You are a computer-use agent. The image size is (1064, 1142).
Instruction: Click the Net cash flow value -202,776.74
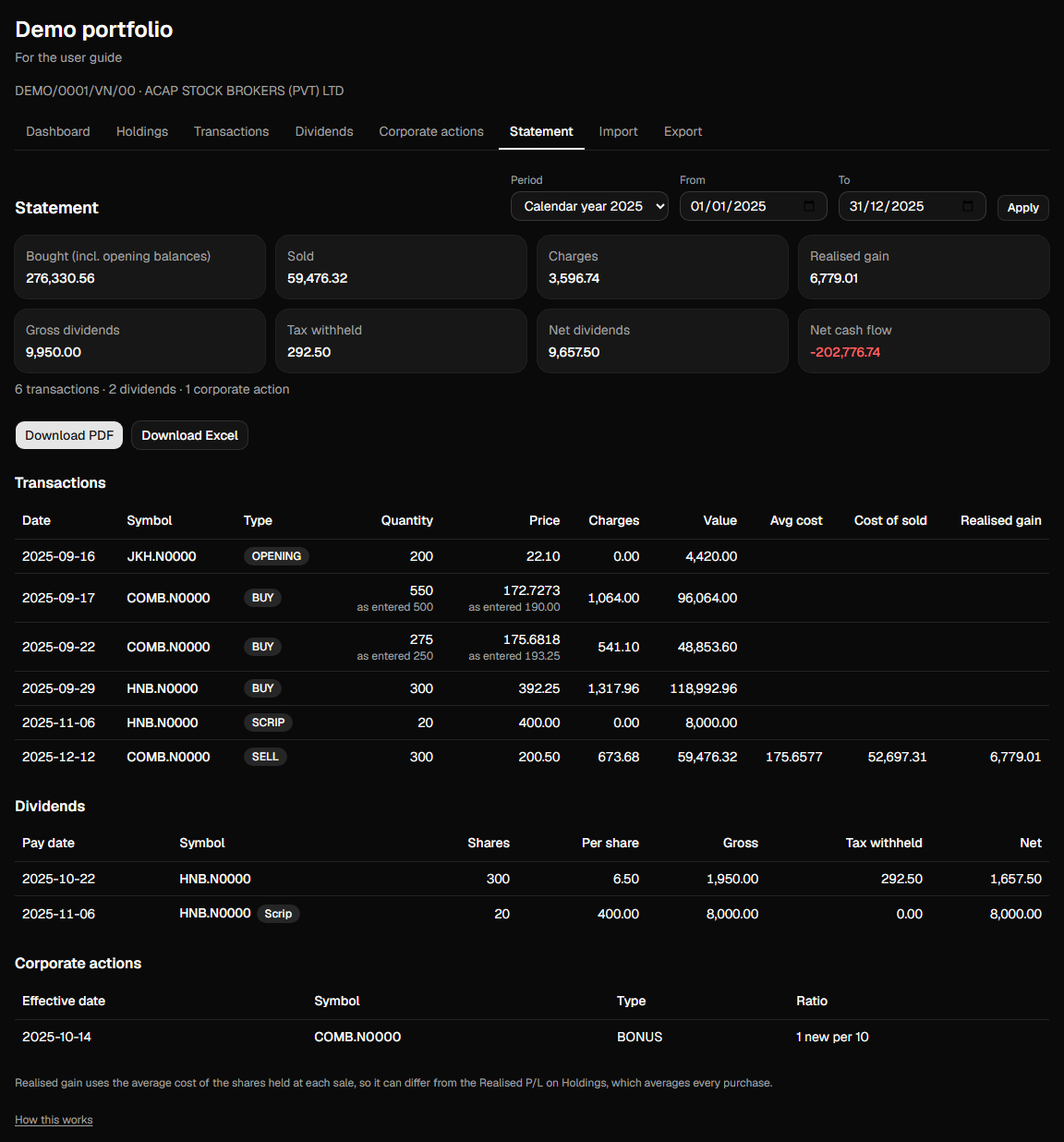(x=845, y=352)
